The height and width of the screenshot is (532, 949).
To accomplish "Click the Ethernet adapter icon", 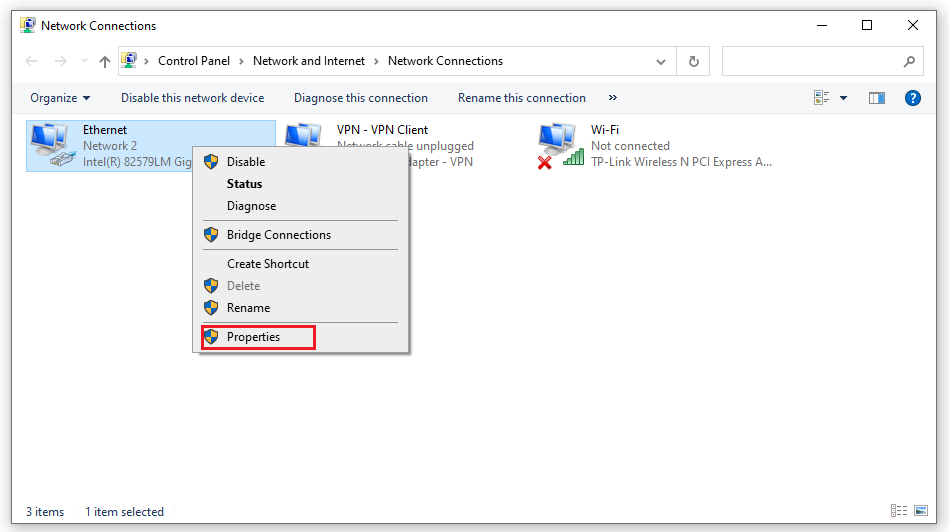I will pos(52,145).
